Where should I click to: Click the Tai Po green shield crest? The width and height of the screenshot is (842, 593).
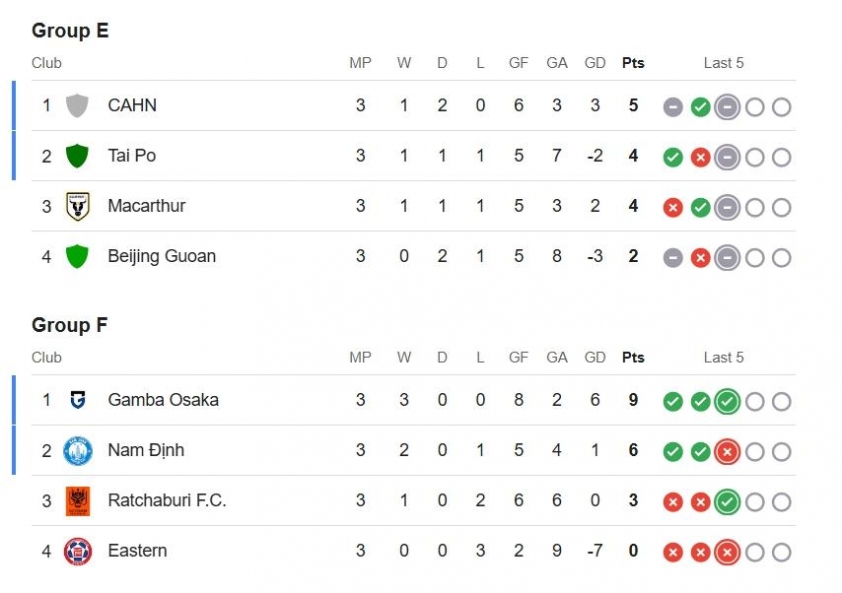tap(77, 156)
